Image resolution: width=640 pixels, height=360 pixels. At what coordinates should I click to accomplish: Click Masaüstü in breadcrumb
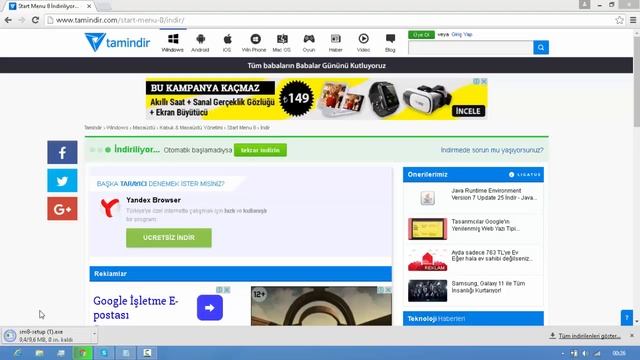pos(144,128)
